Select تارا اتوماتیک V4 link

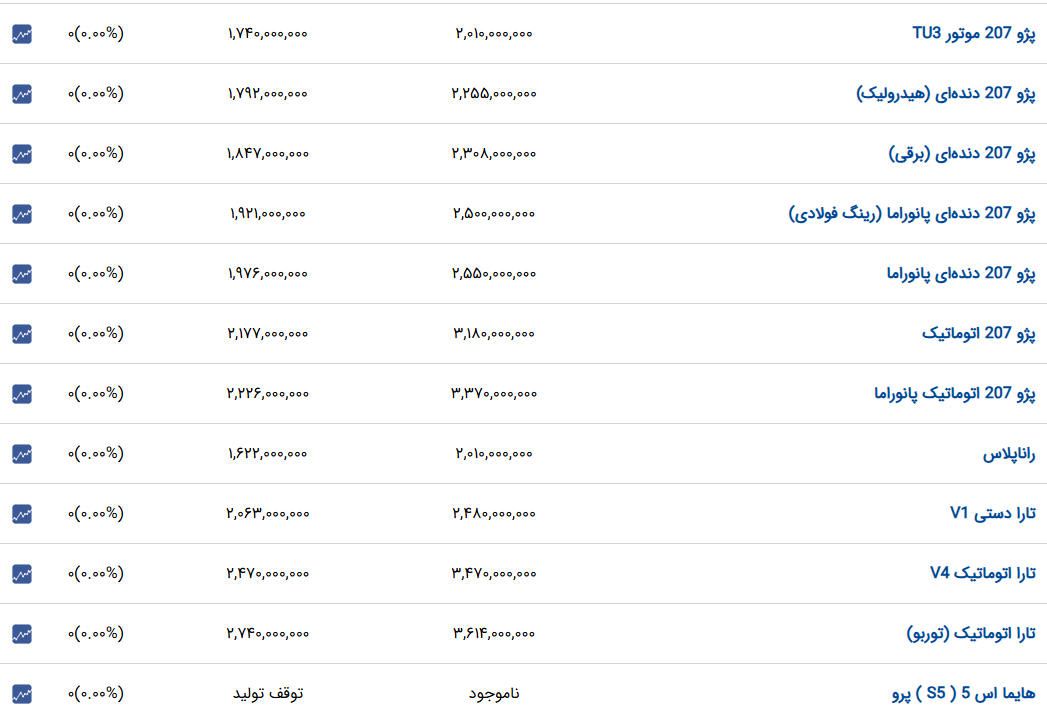[983, 573]
